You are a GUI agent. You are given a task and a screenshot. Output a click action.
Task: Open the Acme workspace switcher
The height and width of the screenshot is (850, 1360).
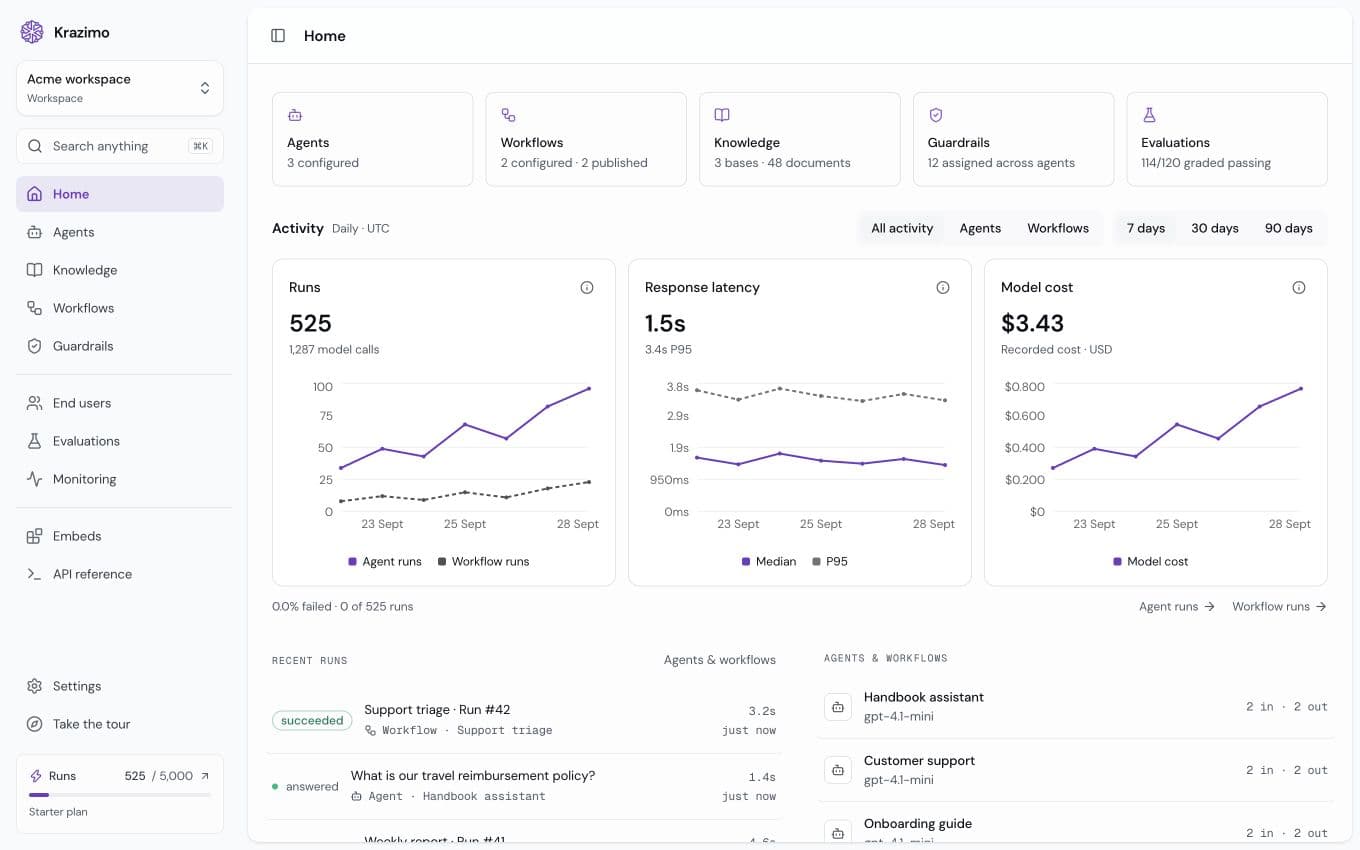tap(120, 88)
